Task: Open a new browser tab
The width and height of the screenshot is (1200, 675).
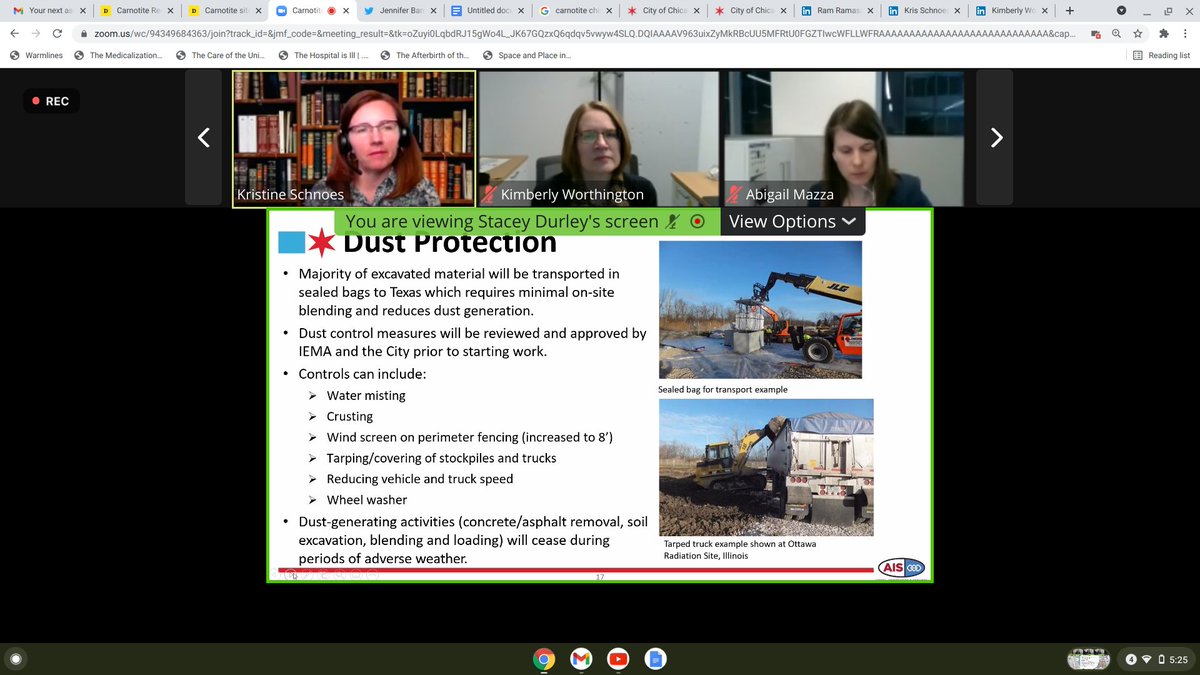Action: click(1069, 11)
